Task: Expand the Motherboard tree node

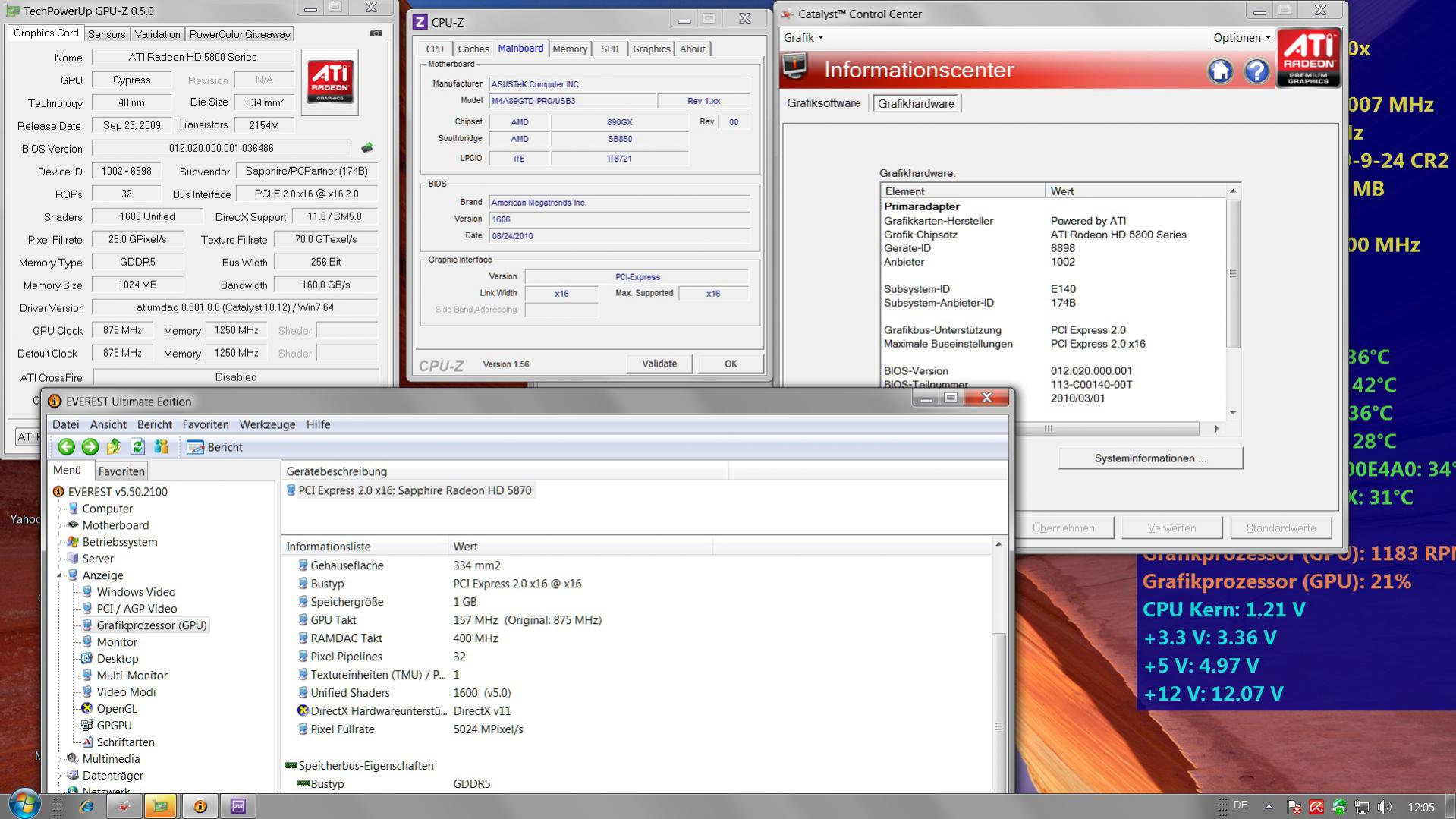Action: (60, 525)
